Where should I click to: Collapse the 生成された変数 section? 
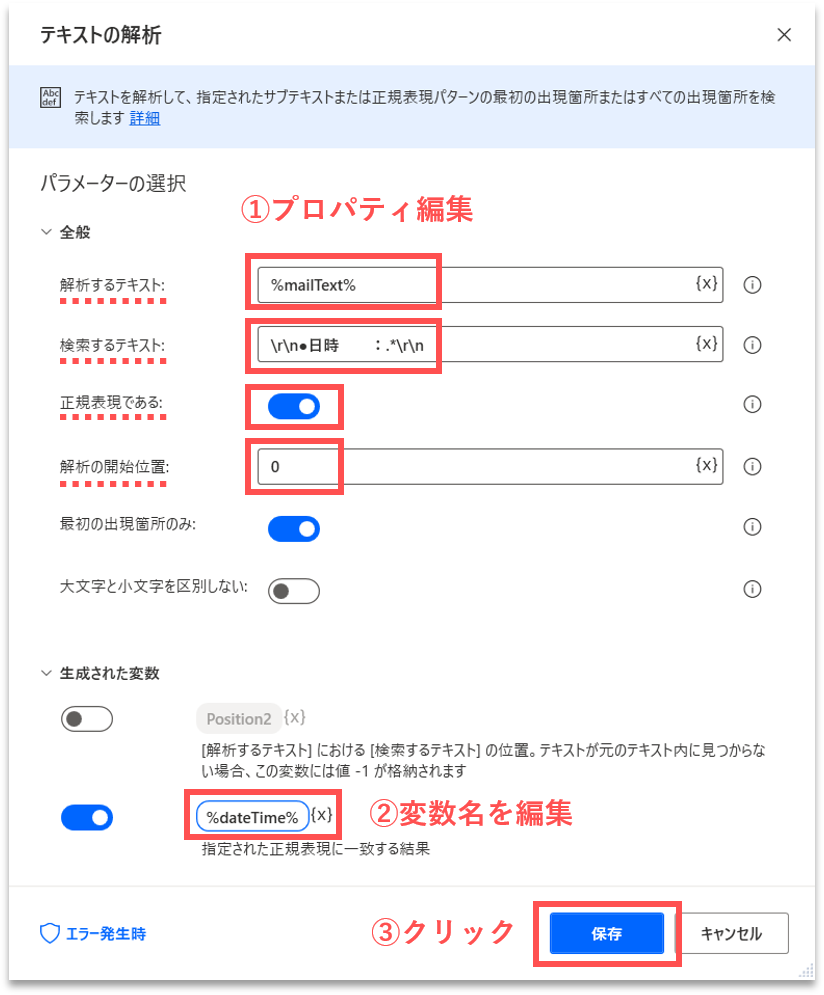tap(46, 673)
